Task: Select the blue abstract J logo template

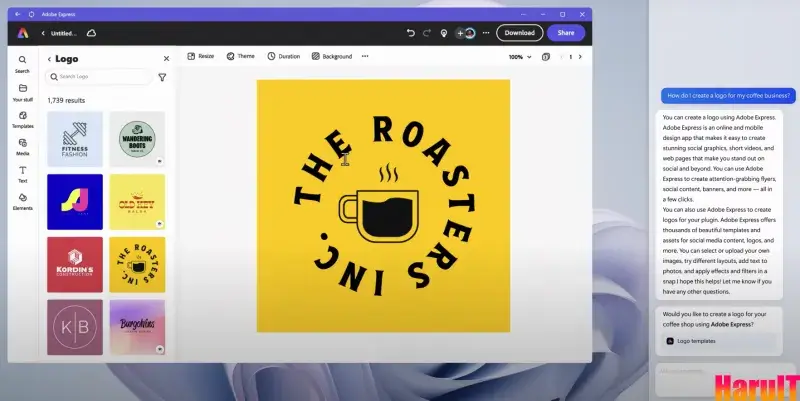Action: (75, 202)
